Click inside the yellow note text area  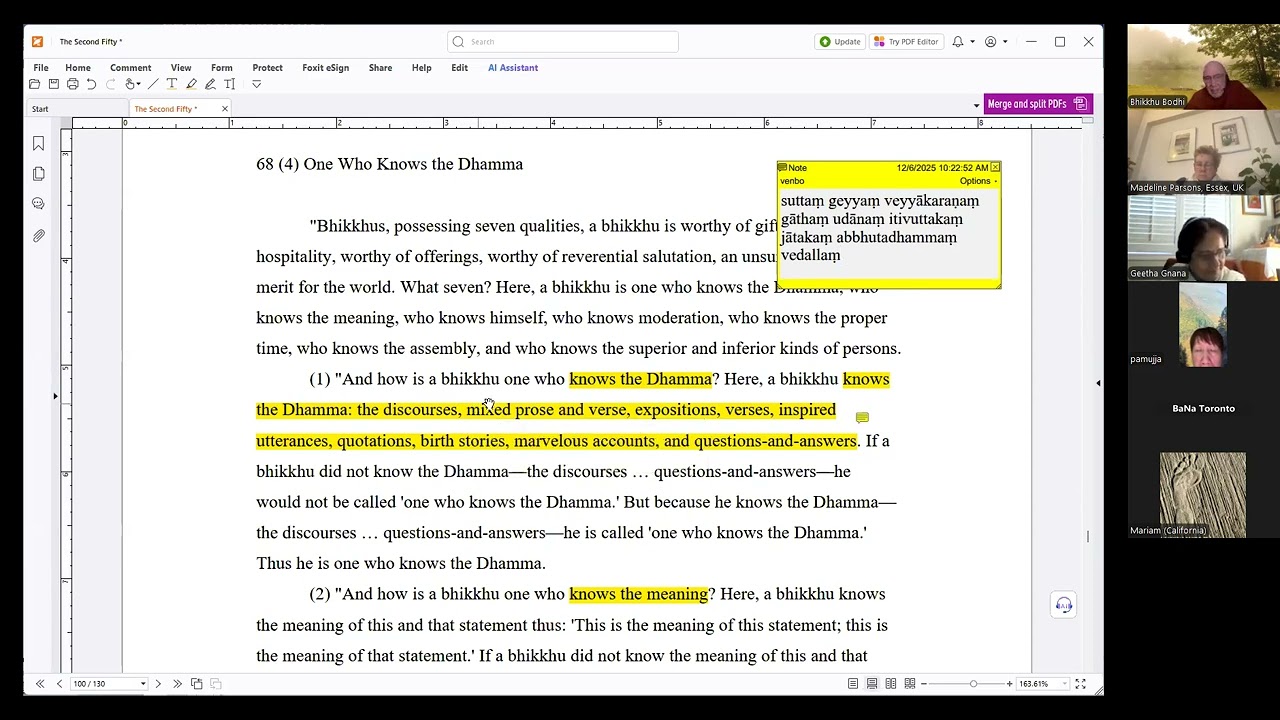[888, 236]
